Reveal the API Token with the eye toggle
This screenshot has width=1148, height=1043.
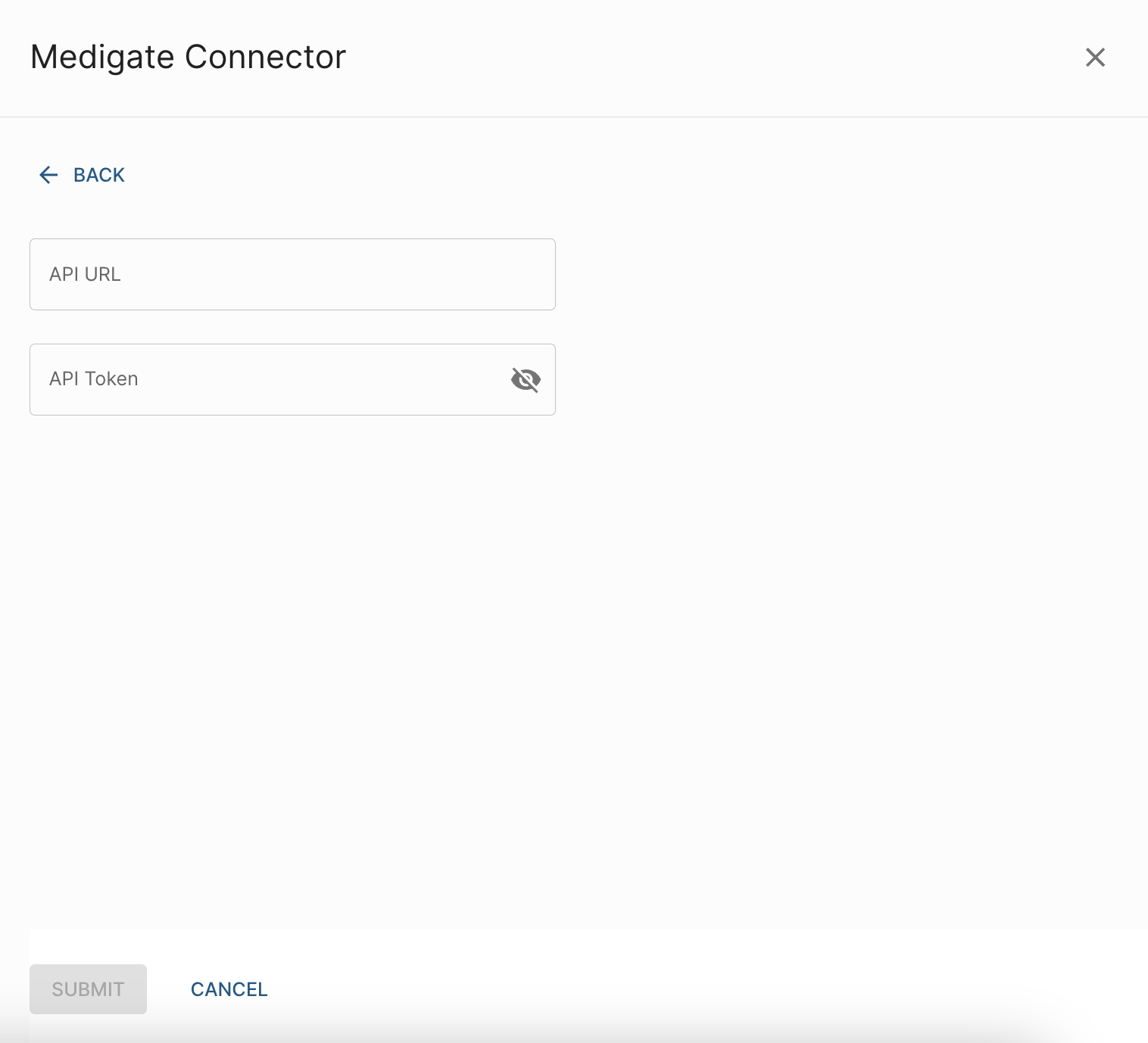[526, 379]
